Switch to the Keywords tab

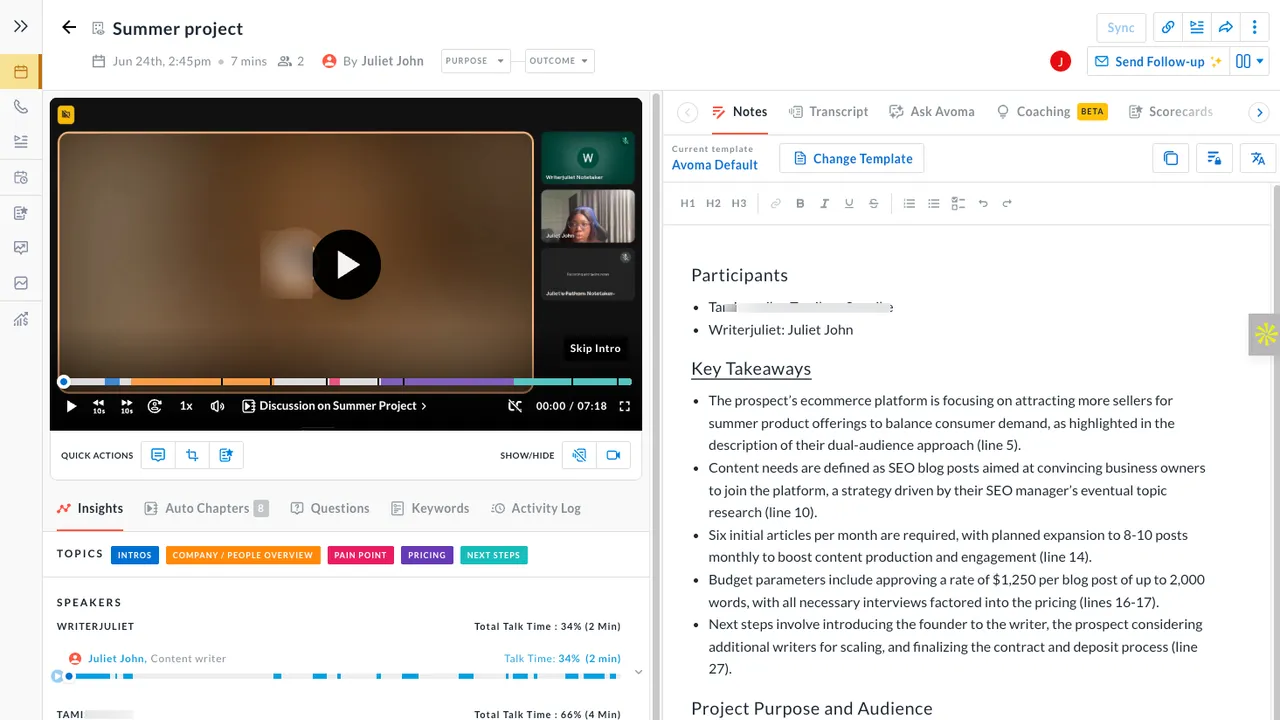[430, 508]
